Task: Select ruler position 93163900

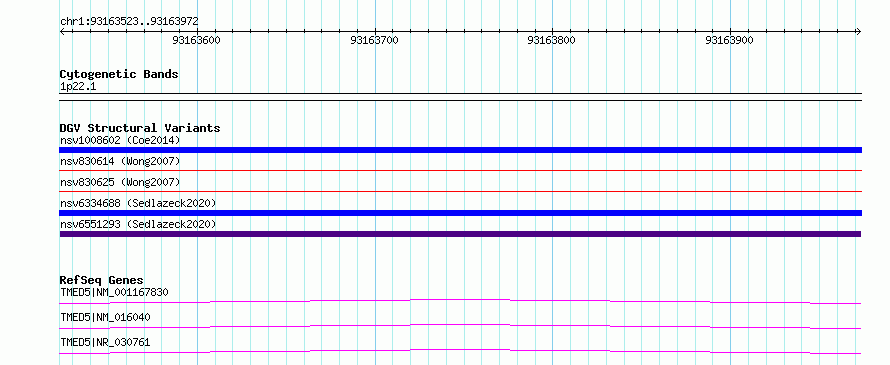Action: 729,40
